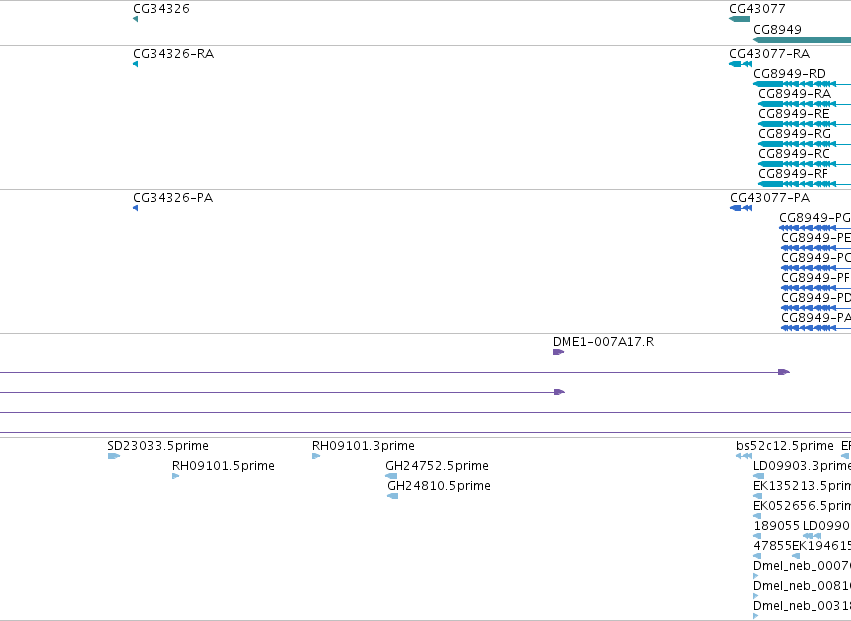Select the CG8949-PA protein label
Screen dimensions: 851x621
coord(816,318)
